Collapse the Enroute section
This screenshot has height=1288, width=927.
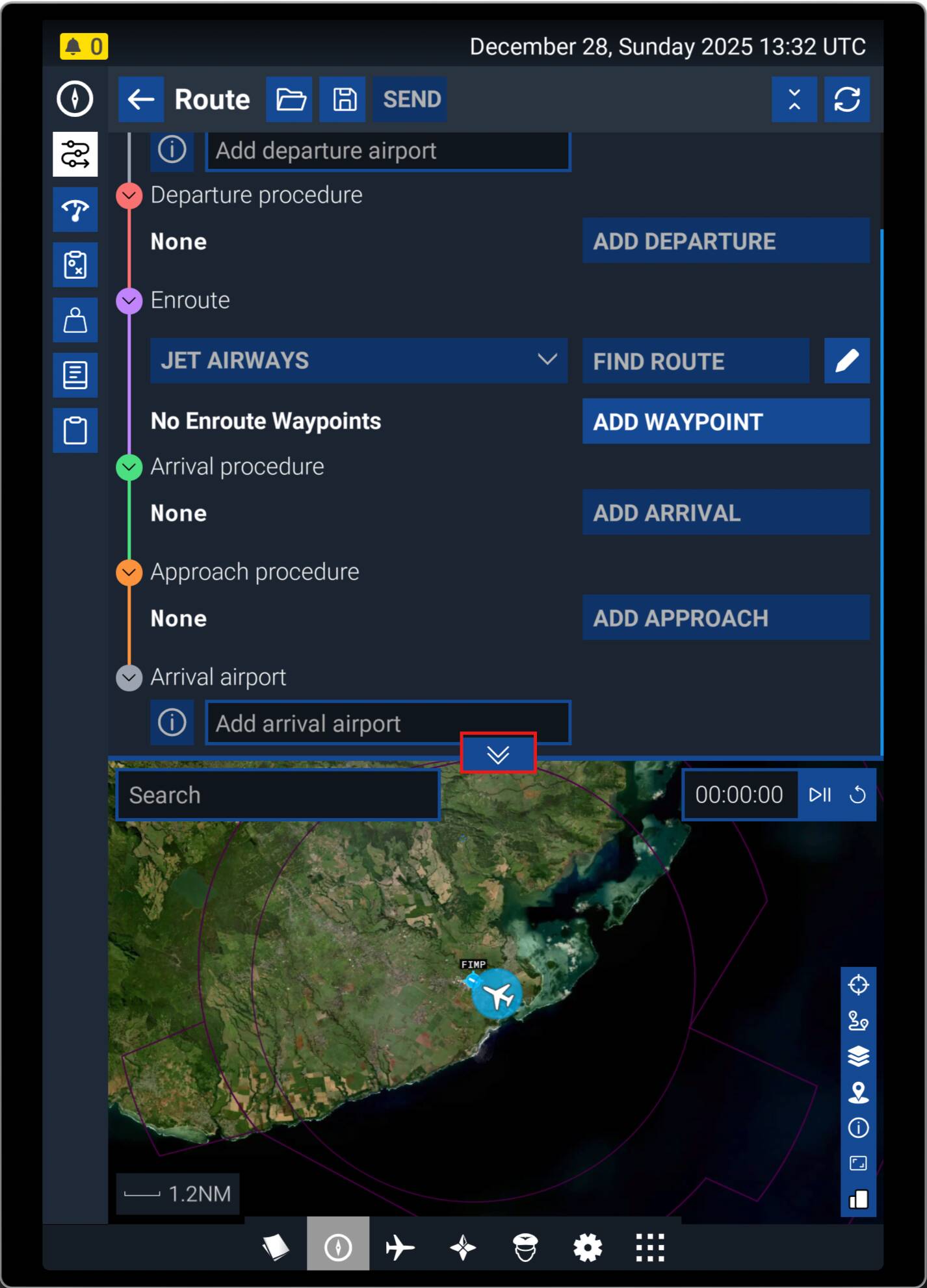point(129,300)
